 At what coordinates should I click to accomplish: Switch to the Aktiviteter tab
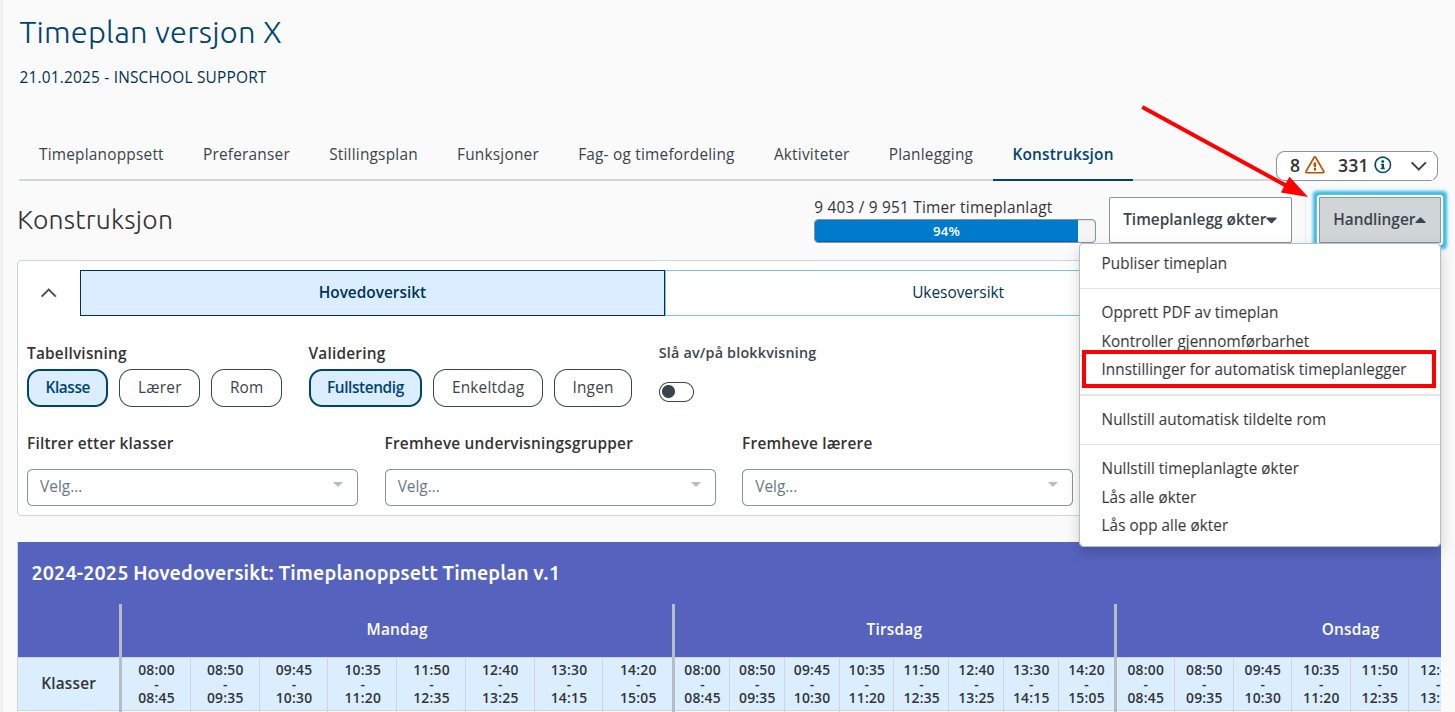[x=811, y=154]
